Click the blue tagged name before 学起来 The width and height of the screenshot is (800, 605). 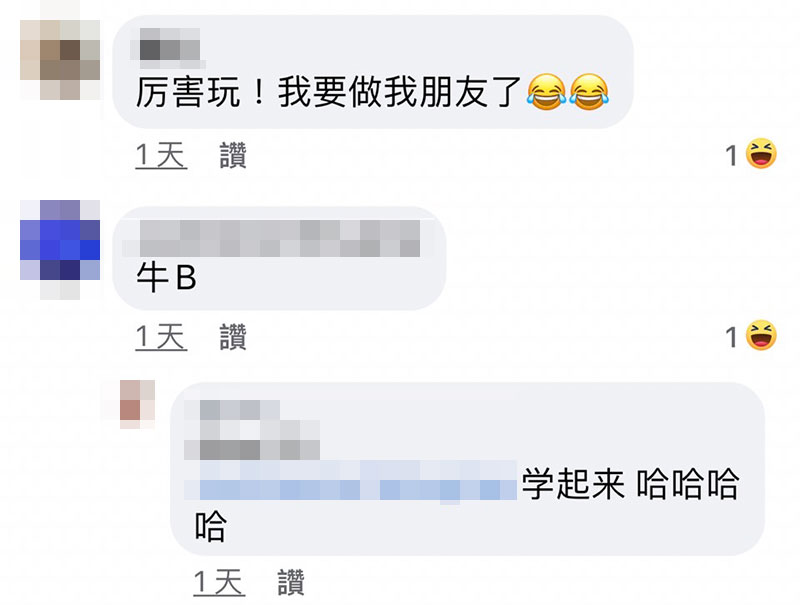point(350,482)
